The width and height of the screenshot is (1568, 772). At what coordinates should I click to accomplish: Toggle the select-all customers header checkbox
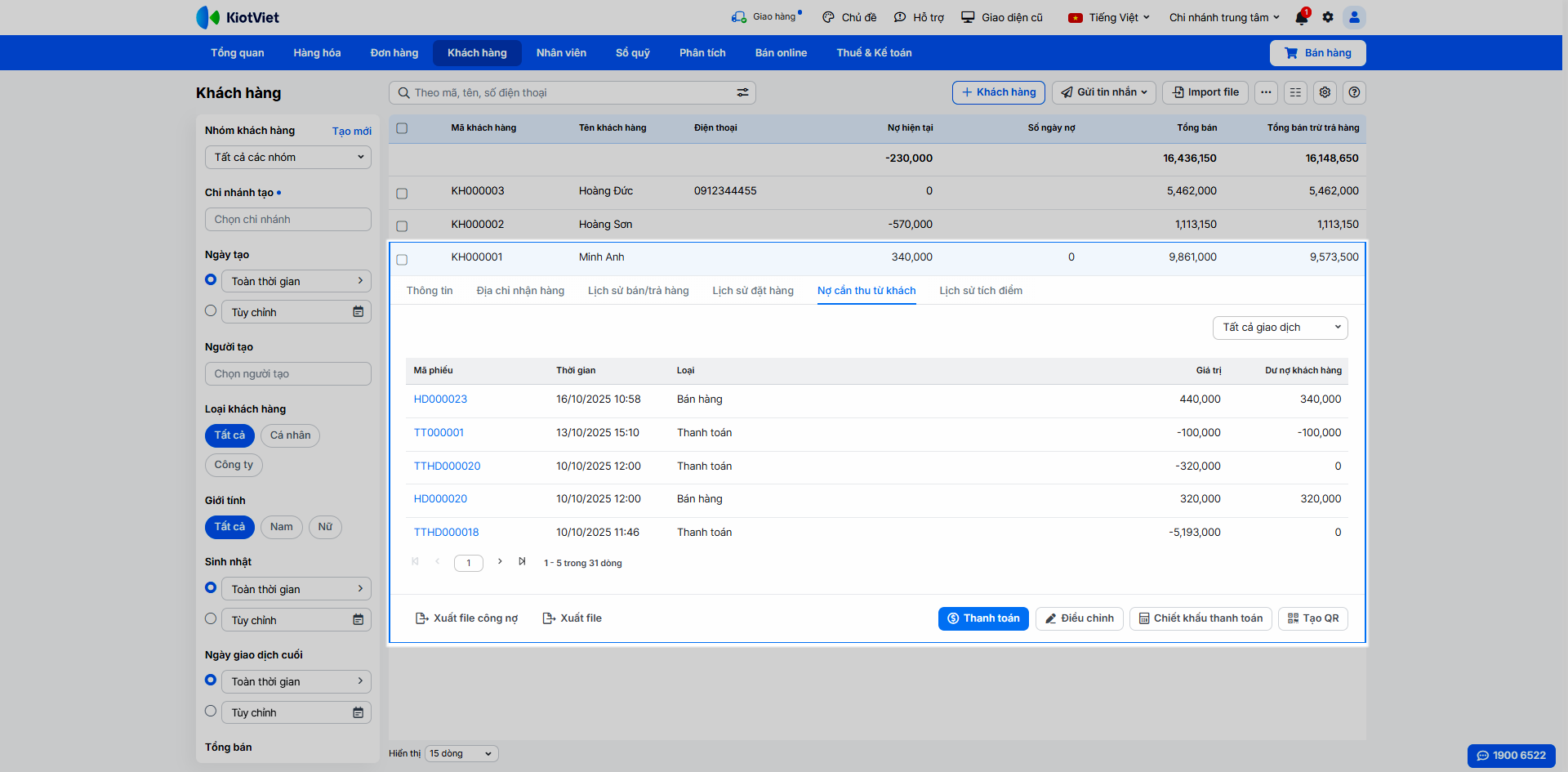click(402, 128)
